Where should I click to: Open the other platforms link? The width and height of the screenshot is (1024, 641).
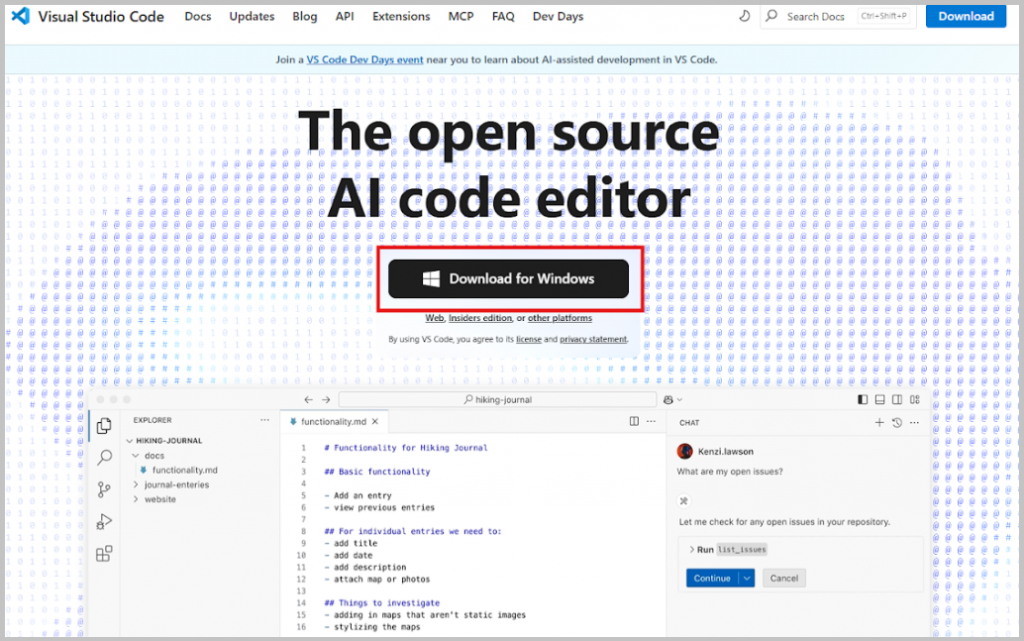pos(560,318)
